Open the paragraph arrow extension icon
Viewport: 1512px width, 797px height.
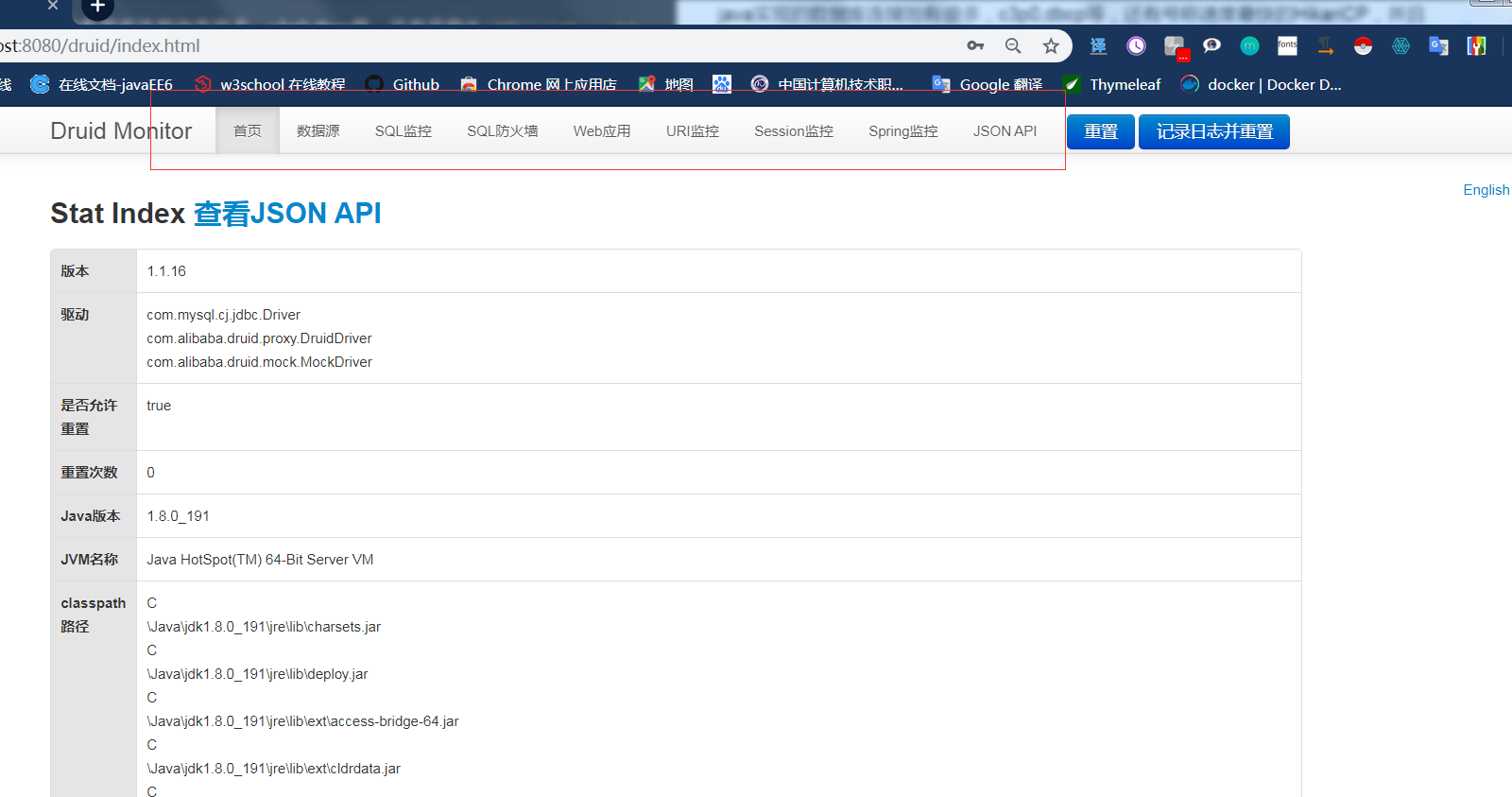1325,45
